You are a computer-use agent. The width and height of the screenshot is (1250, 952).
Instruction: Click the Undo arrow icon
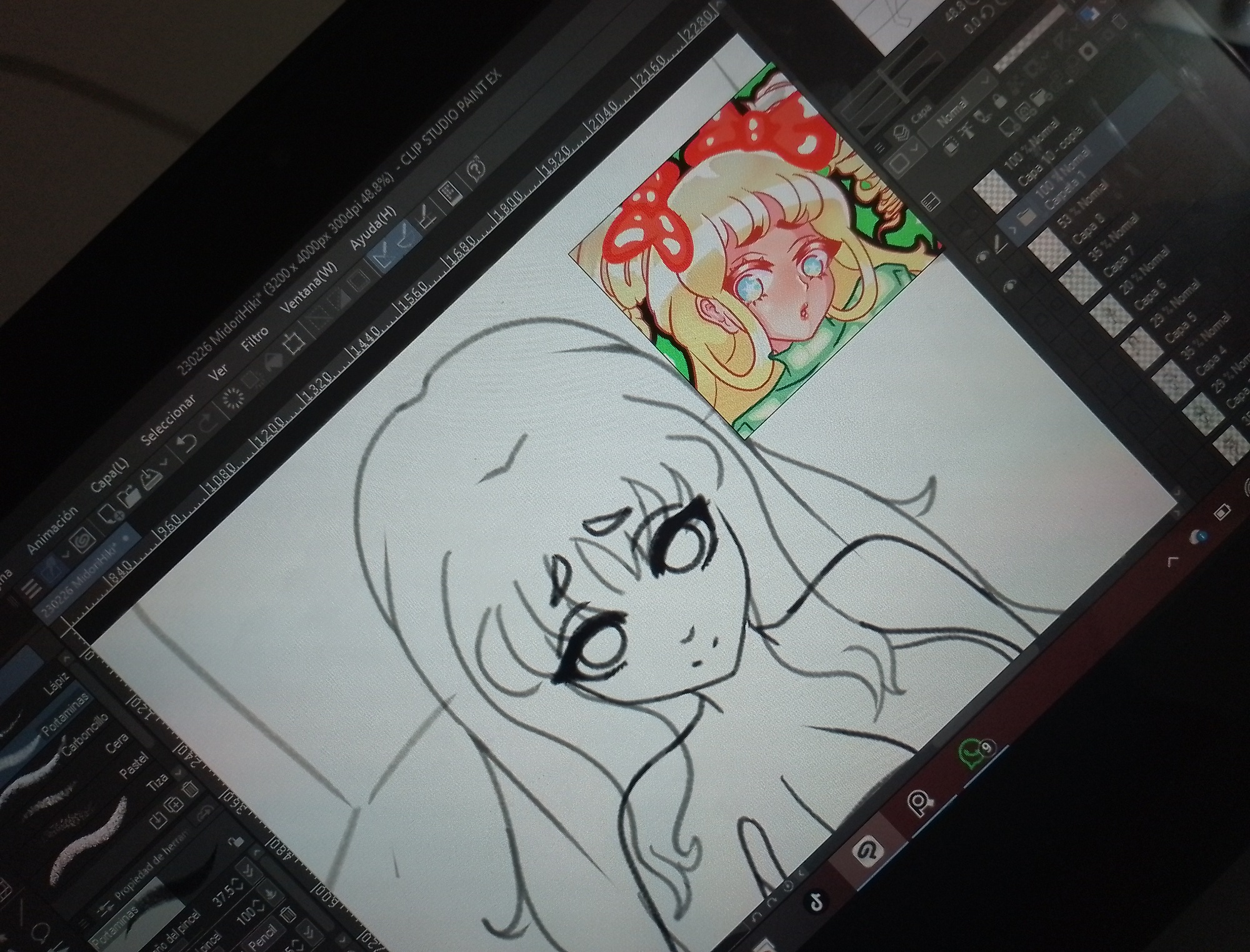click(x=185, y=443)
